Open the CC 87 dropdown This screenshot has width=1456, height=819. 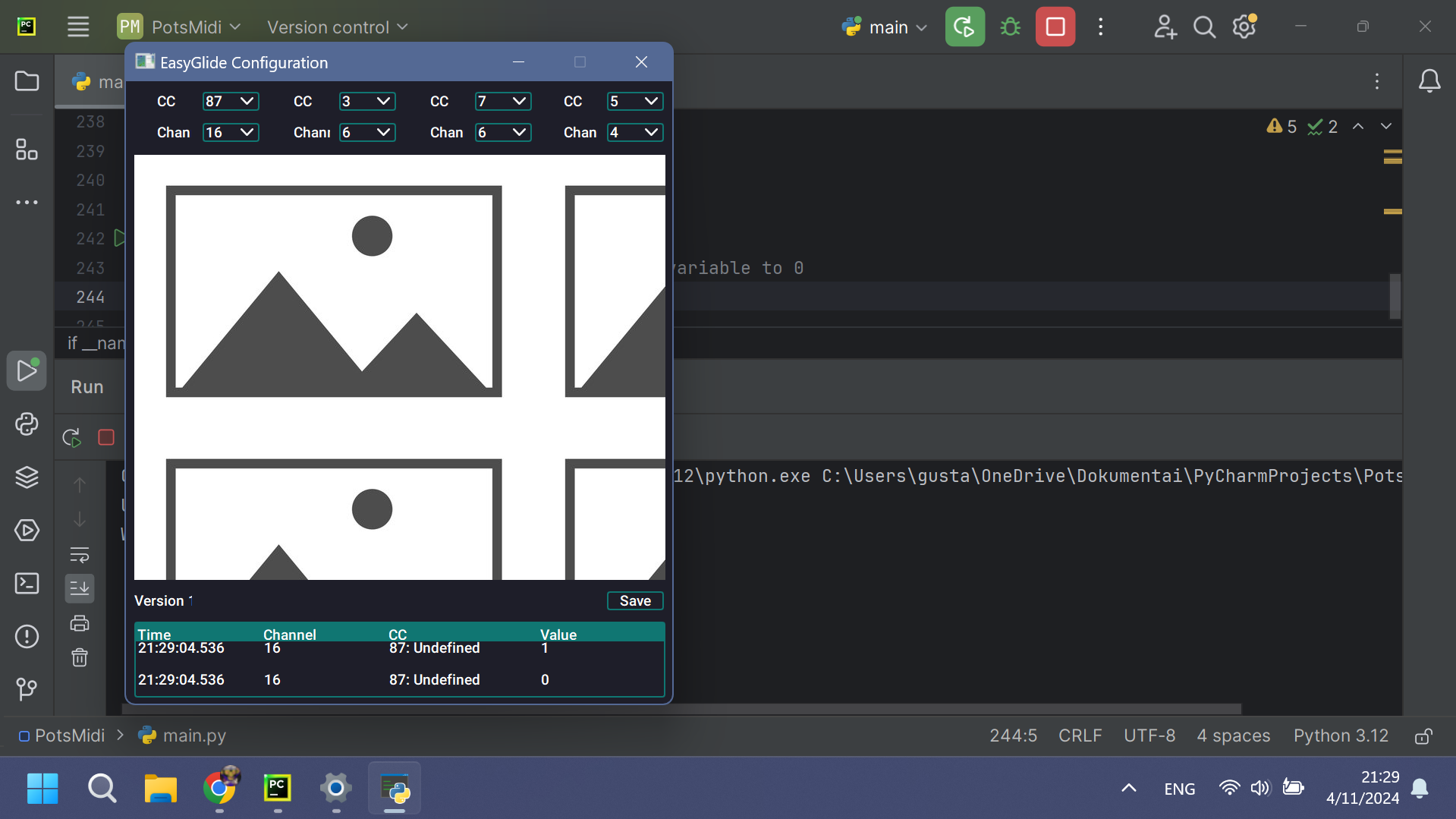tap(231, 102)
